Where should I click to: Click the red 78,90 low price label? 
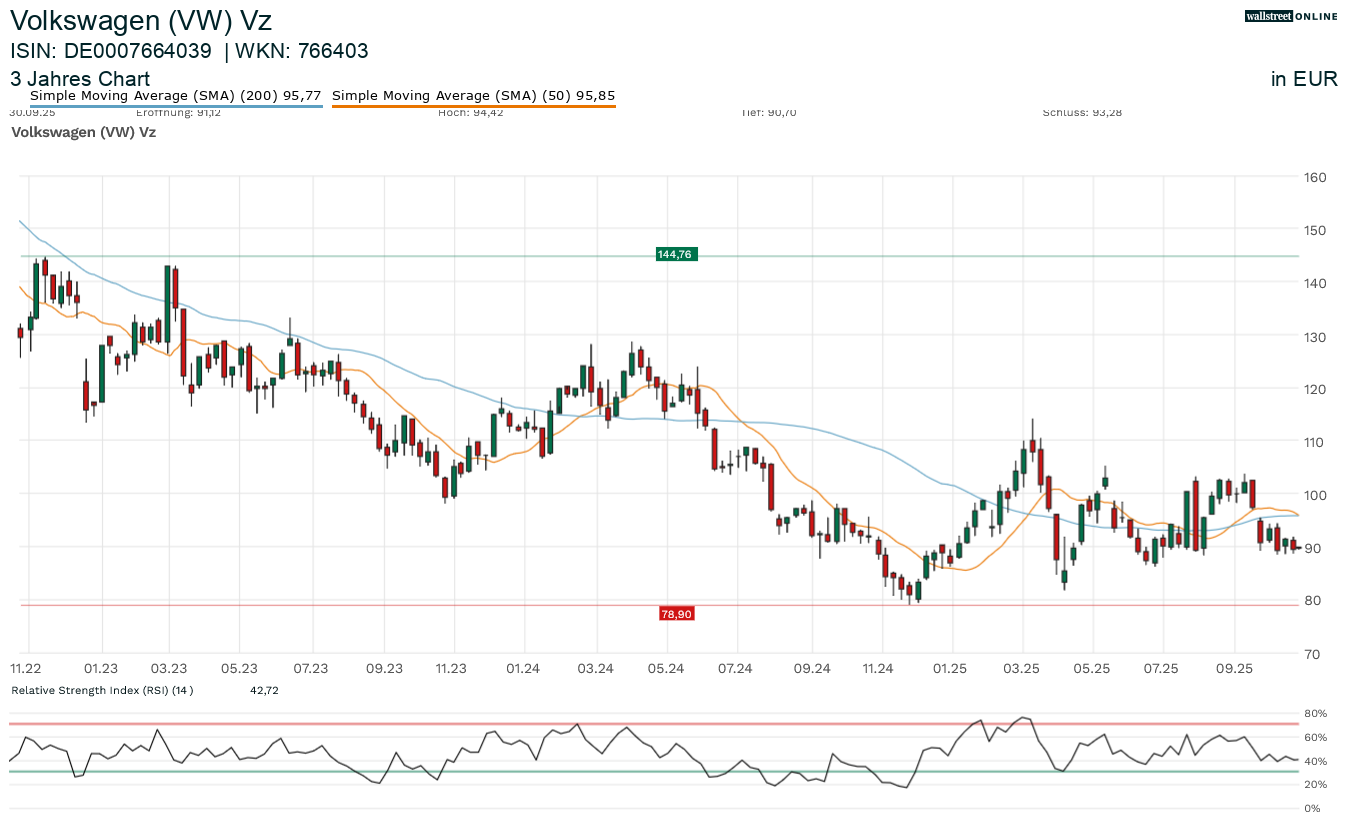tap(676, 613)
